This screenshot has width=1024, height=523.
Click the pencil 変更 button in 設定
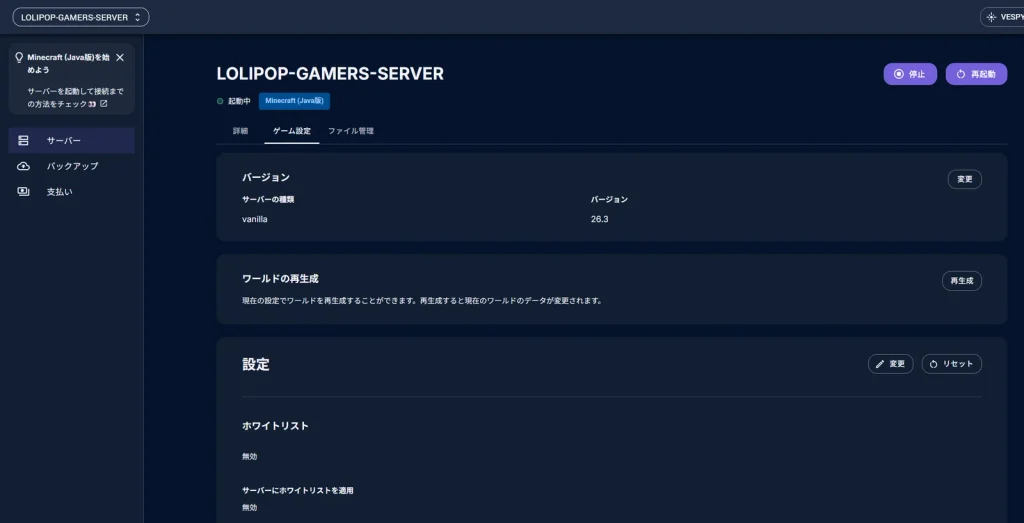pos(890,364)
